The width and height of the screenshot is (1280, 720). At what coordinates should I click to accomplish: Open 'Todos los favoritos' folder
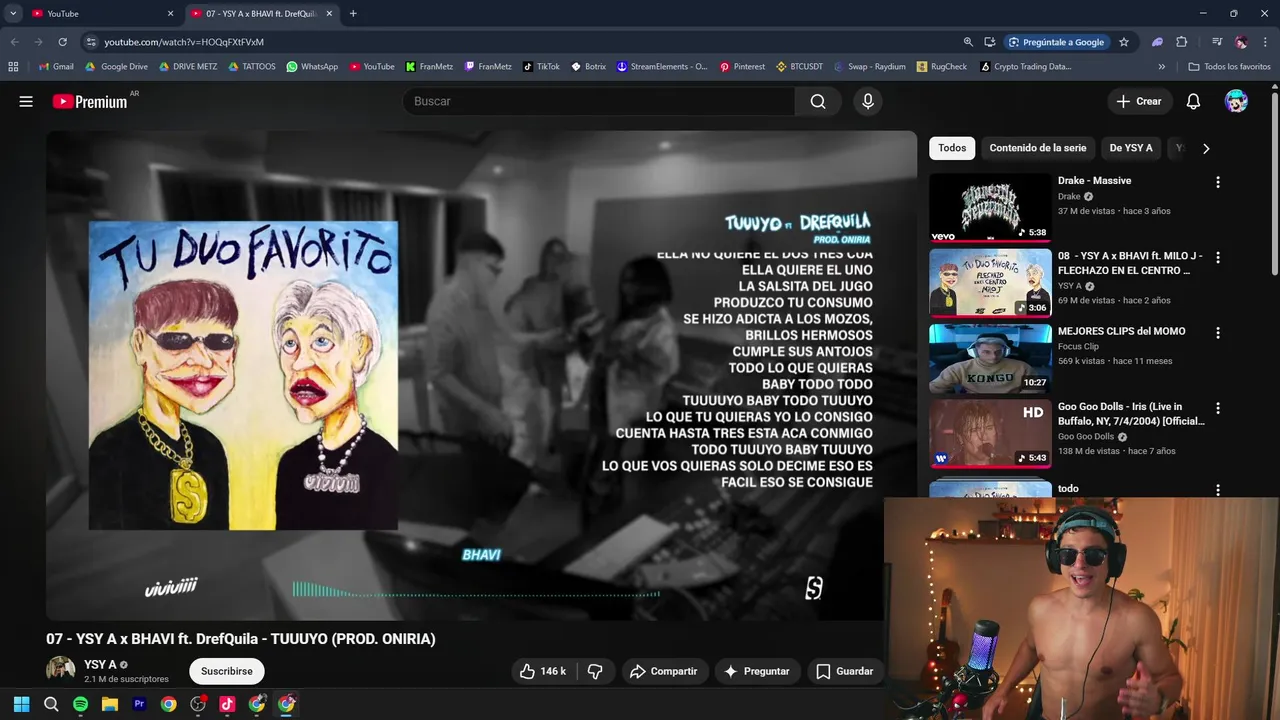click(1230, 67)
